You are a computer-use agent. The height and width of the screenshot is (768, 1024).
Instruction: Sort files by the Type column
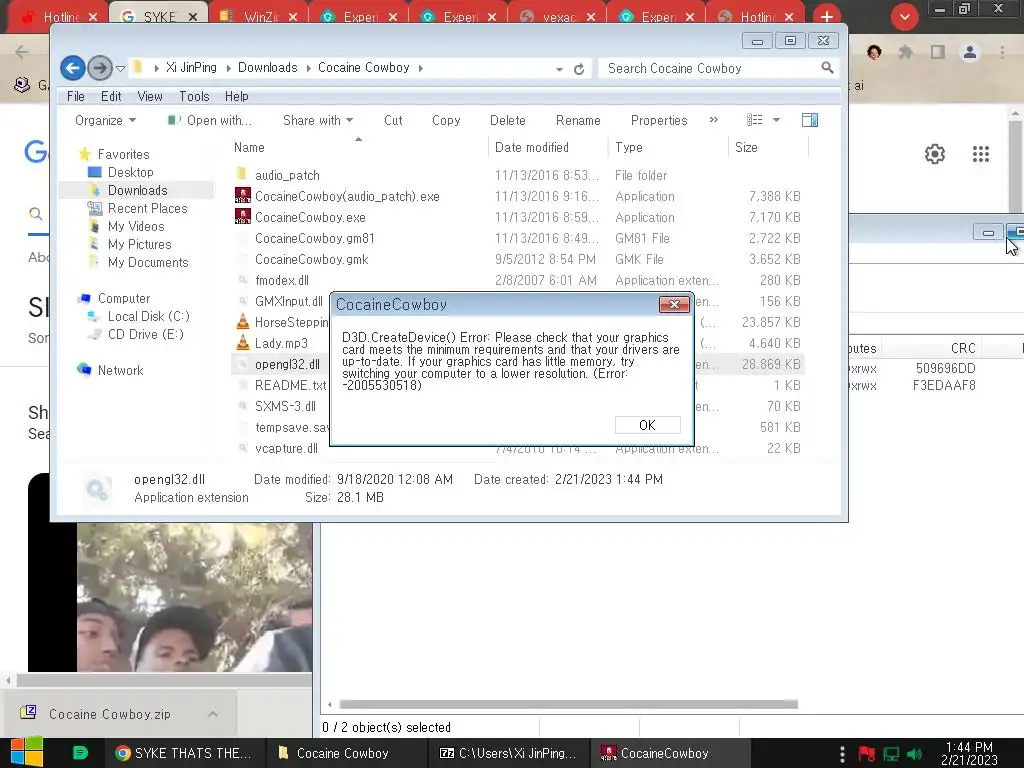[x=629, y=148]
